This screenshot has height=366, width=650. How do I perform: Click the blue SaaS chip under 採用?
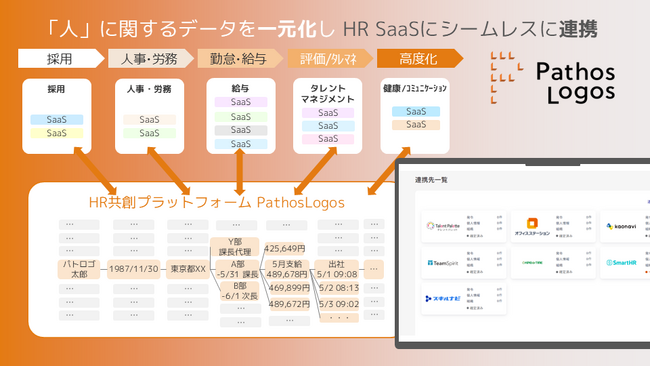(57, 119)
